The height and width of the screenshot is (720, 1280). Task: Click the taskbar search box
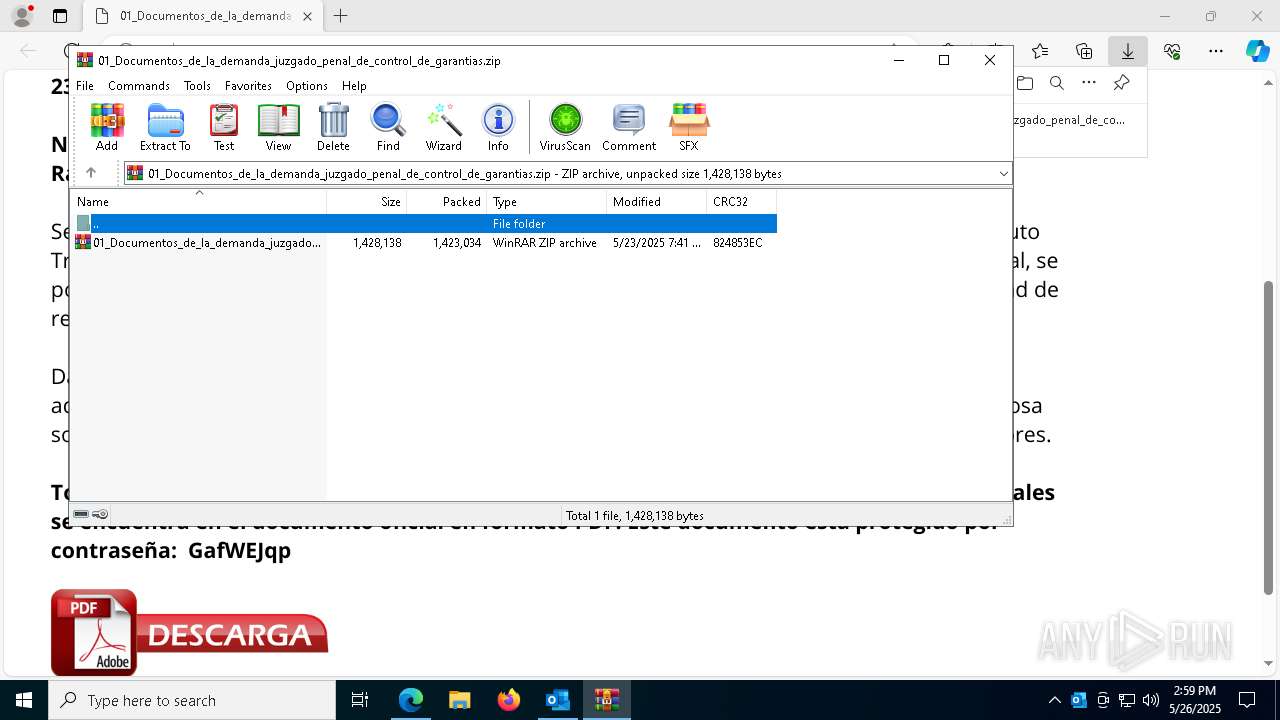coord(192,700)
